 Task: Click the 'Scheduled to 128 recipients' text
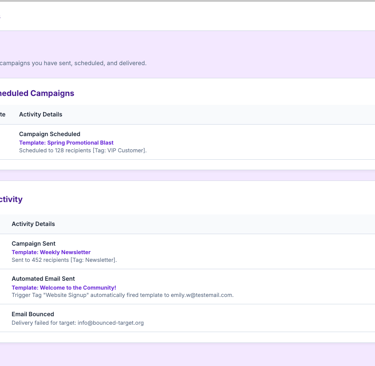coord(83,151)
